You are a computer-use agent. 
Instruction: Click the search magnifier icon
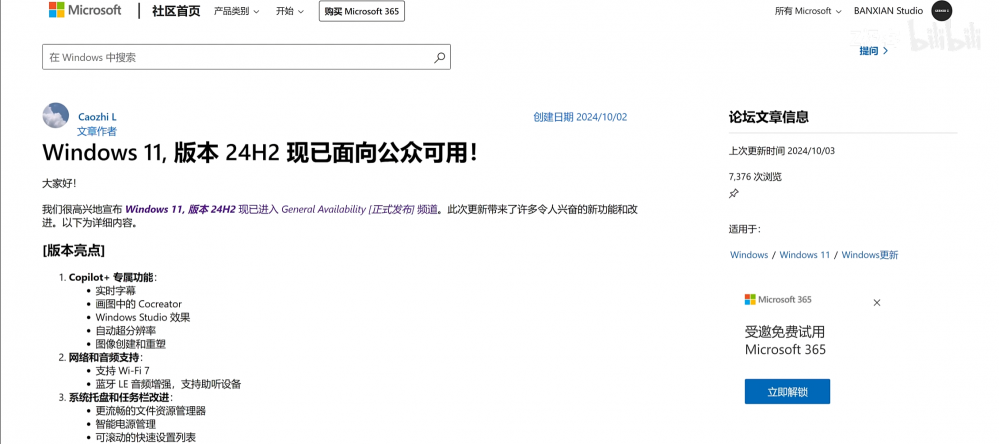439,57
